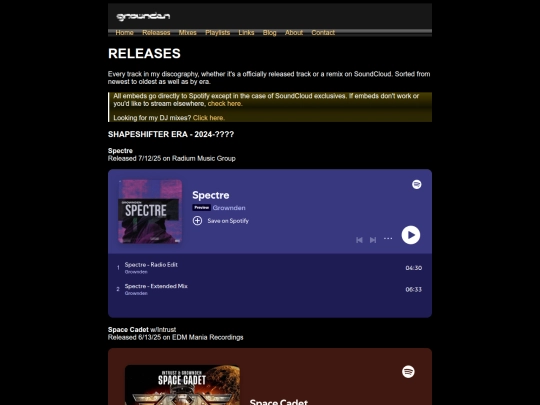Skip to previous track in the Spectre player
This screenshot has width=540, height=405.
(359, 240)
